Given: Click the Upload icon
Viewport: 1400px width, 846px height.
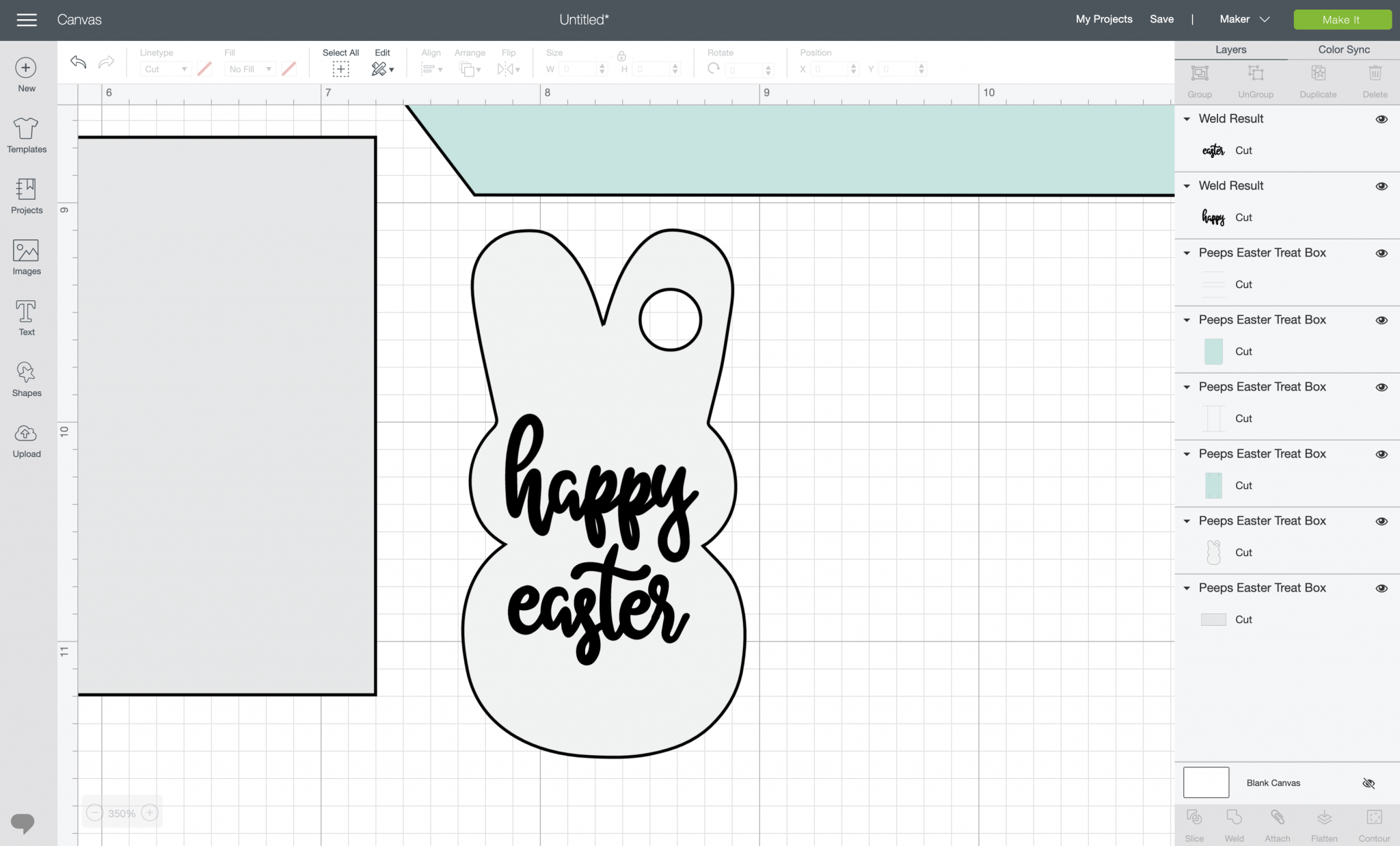Looking at the screenshot, I should (x=26, y=433).
